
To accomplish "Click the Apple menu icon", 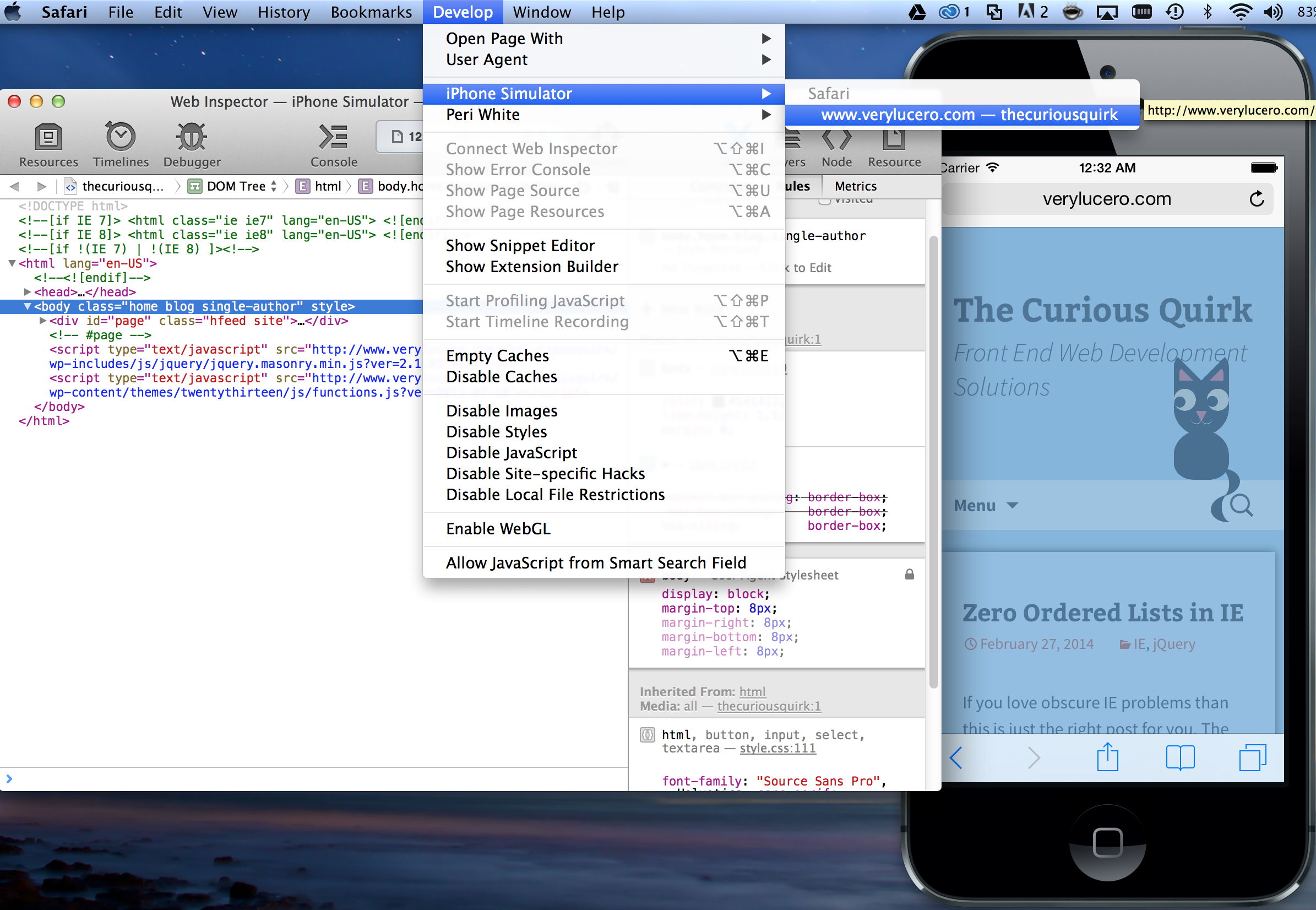I will click(x=13, y=12).
